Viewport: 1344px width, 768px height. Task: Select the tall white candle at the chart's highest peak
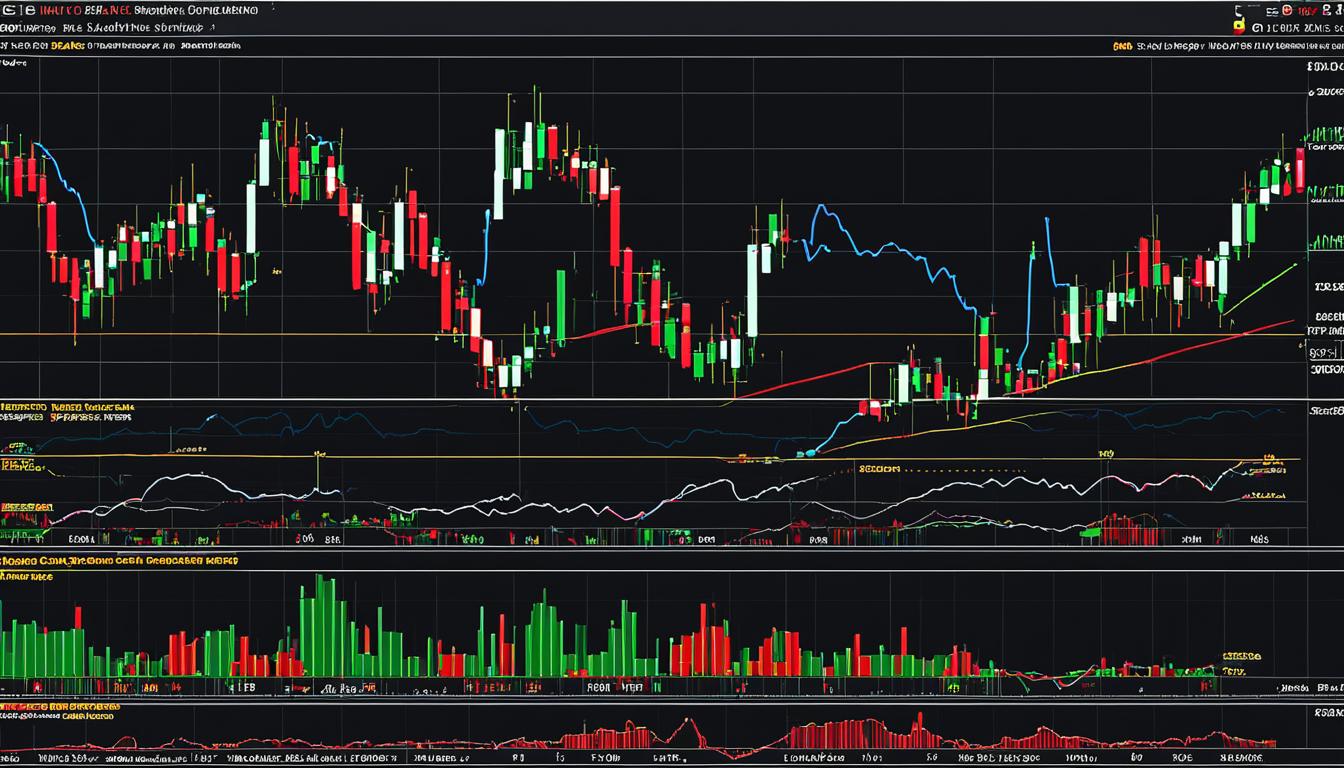(x=498, y=174)
